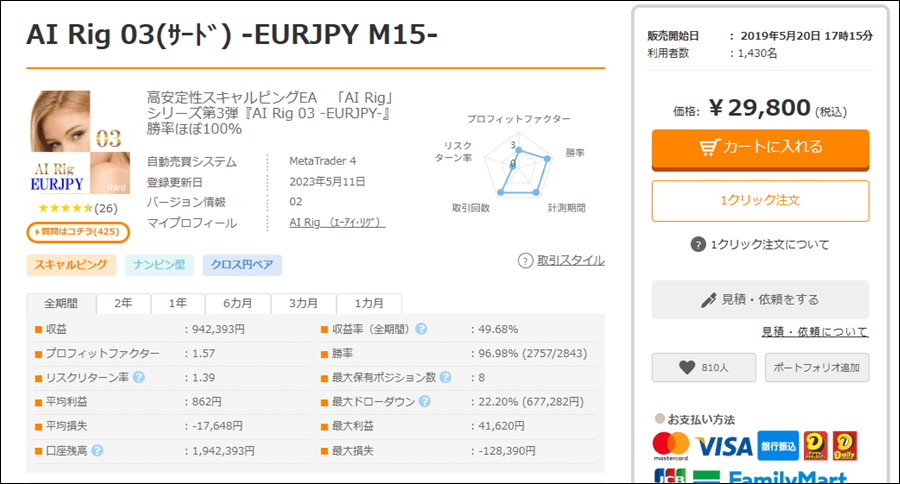
Task: Add product with カートに入れる button
Action: (x=760, y=150)
